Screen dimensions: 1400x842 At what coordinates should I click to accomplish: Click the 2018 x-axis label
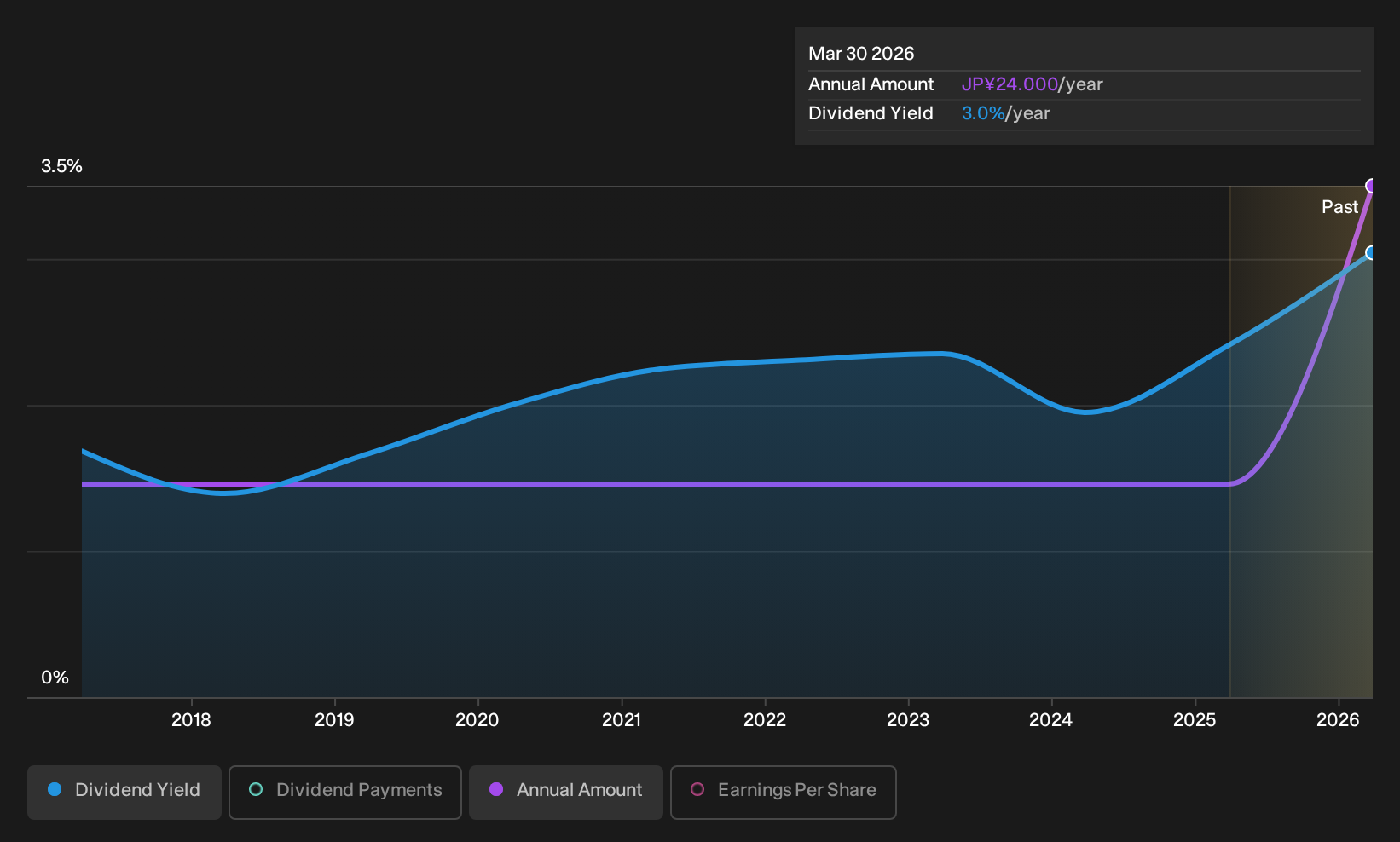[x=191, y=720]
